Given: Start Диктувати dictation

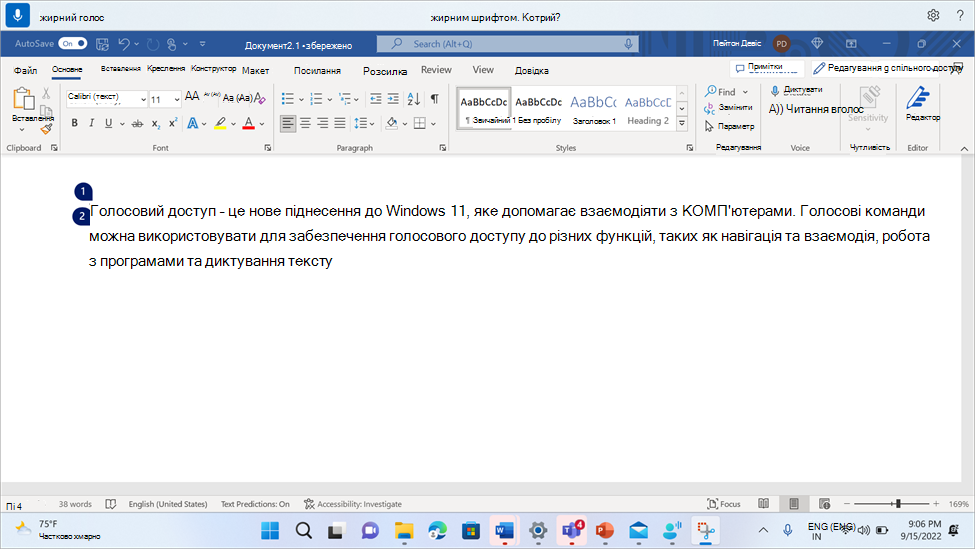Looking at the screenshot, I should (797, 90).
